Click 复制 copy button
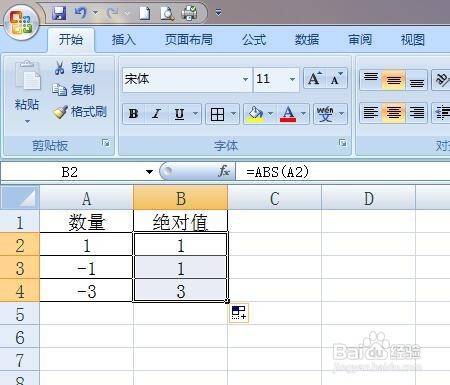Viewport: 450px width, 385px height. (x=74, y=90)
